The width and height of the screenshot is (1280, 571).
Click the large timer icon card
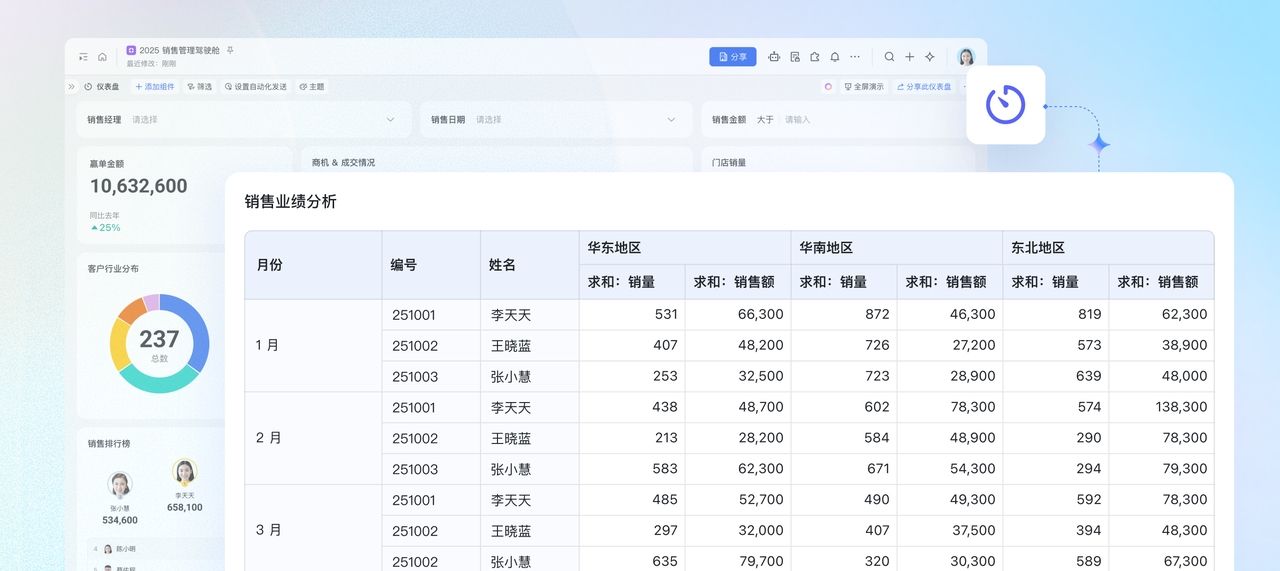tap(1005, 105)
